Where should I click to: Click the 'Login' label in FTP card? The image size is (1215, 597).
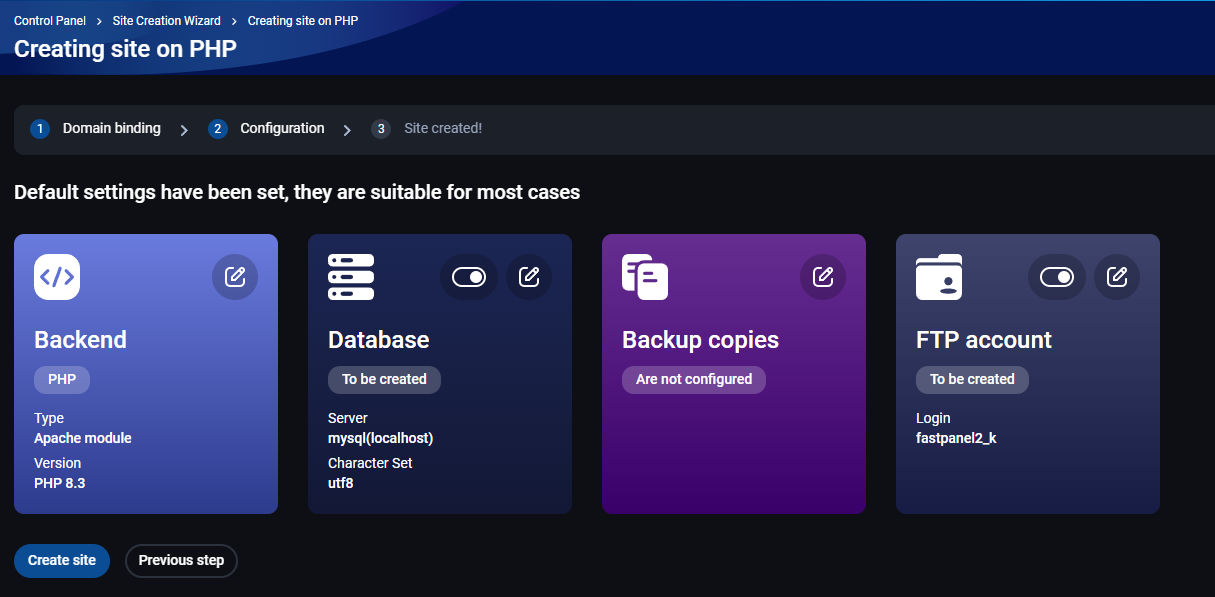(x=933, y=418)
